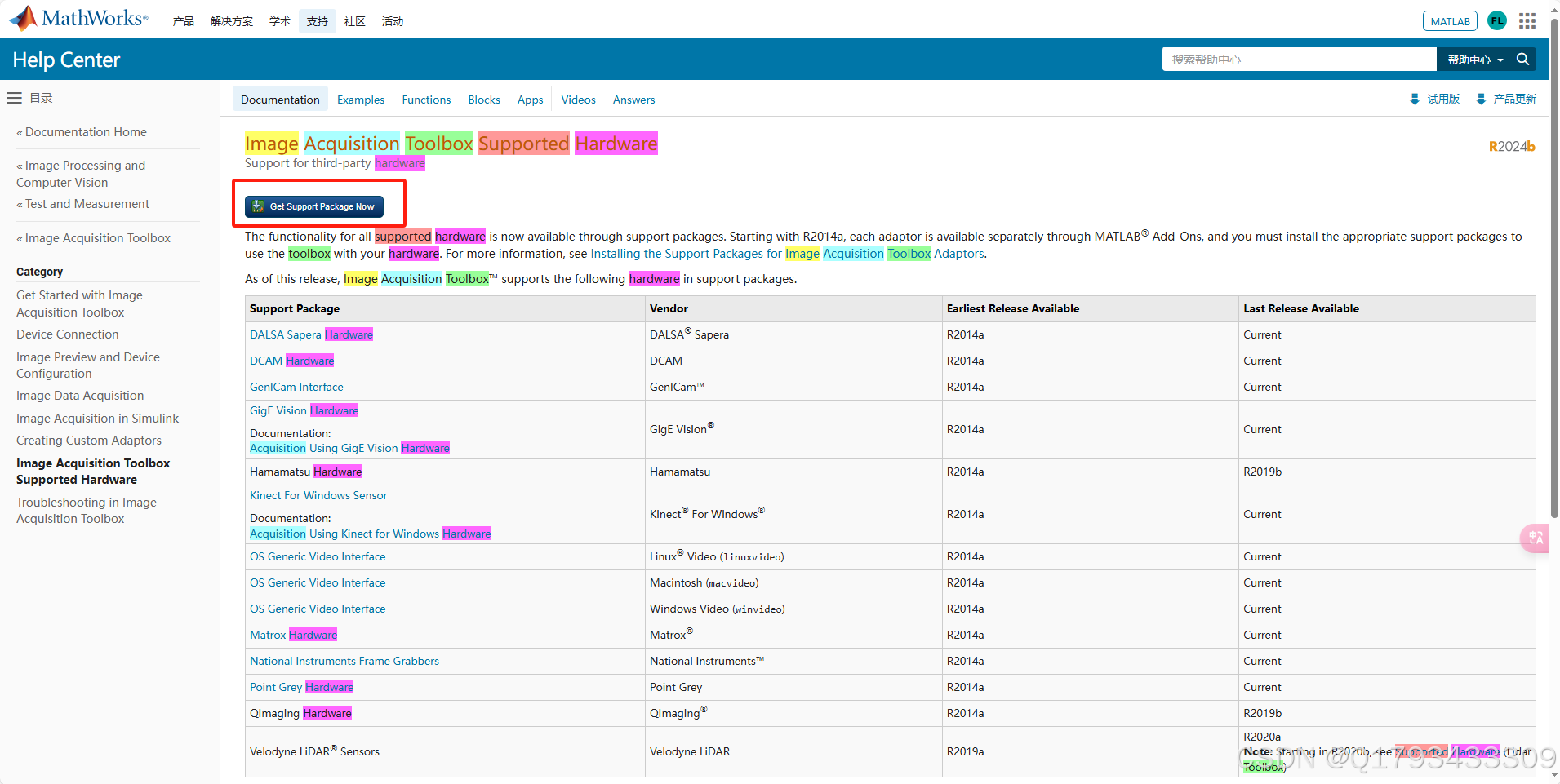Open the GigE Vision Hardware link
1560x784 pixels.
[x=304, y=410]
